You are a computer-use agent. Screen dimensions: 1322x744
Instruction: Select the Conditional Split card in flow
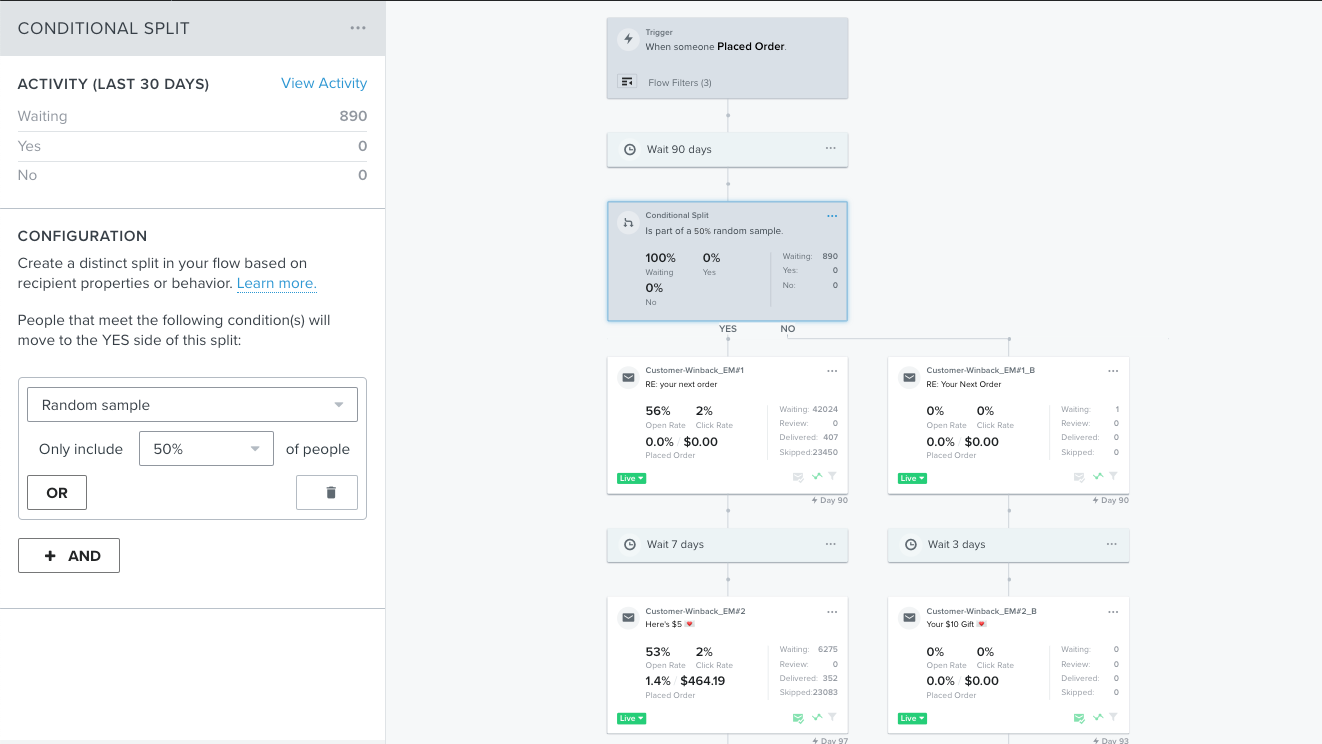coord(727,261)
